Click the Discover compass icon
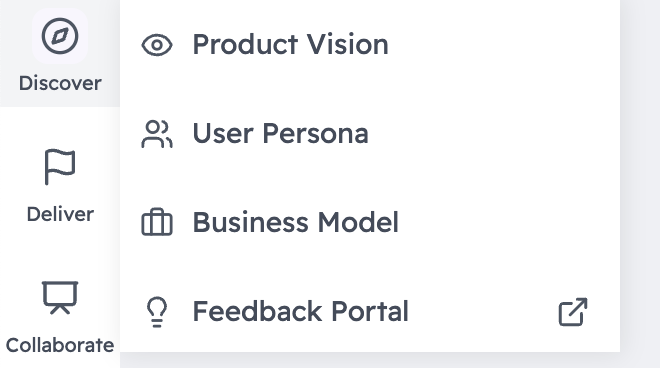The image size is (660, 368). (60, 36)
